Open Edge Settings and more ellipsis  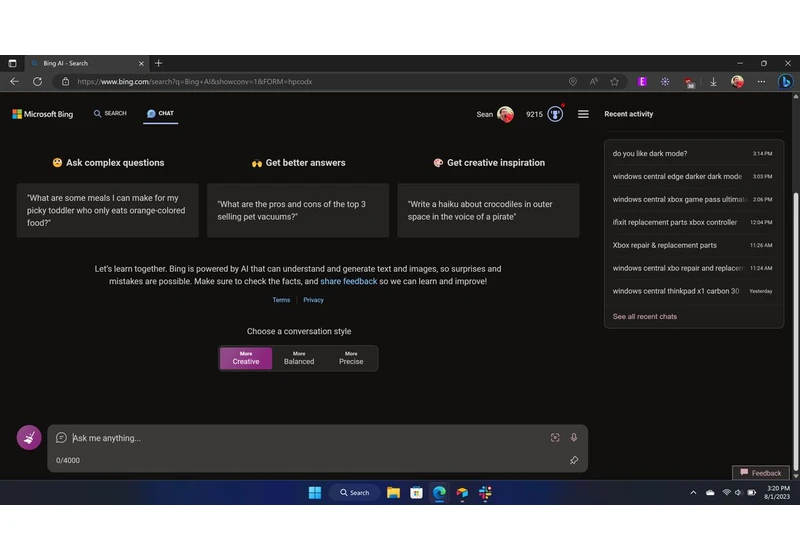point(761,82)
